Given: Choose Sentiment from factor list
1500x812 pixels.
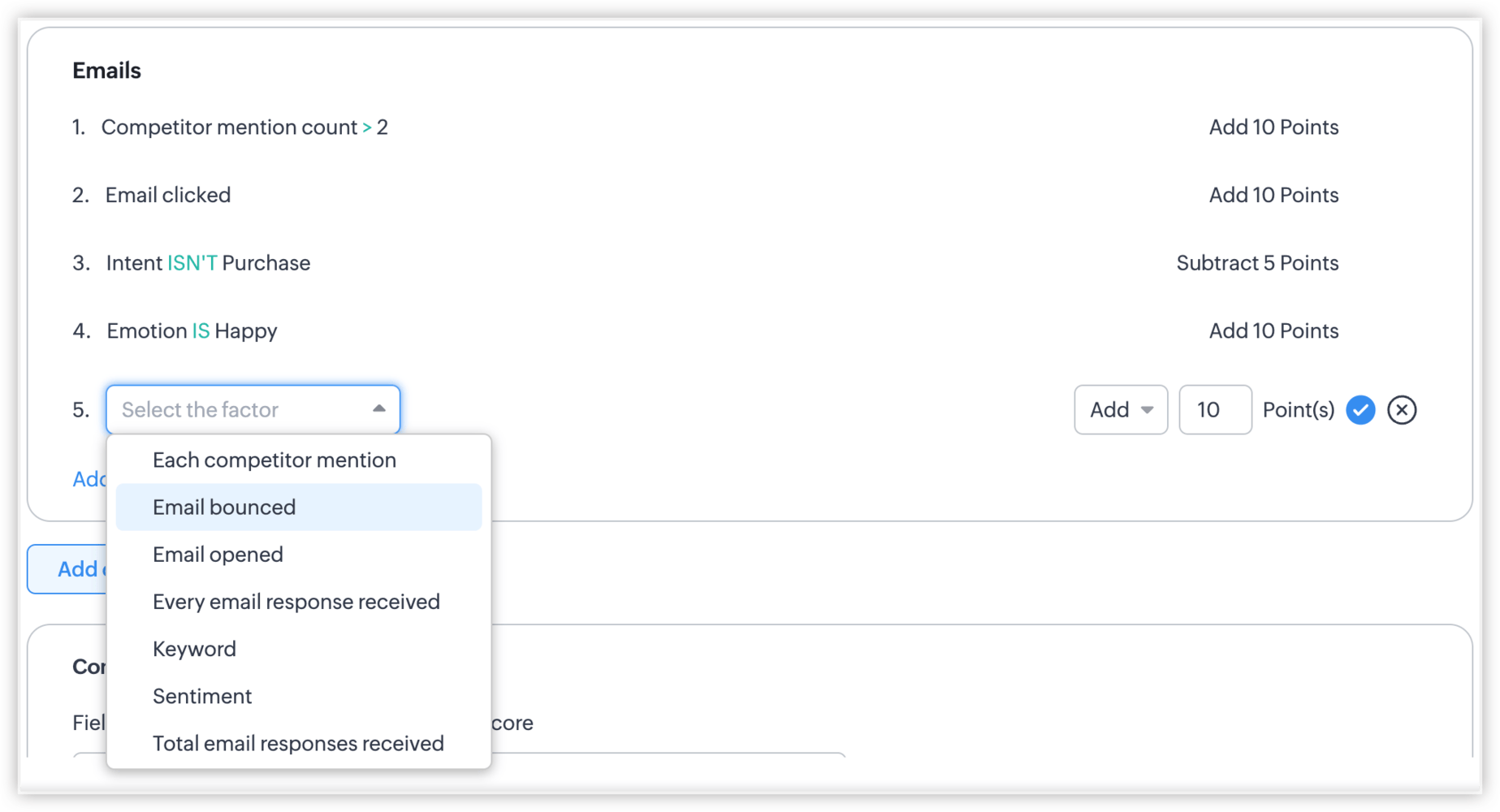Looking at the screenshot, I should pos(202,696).
